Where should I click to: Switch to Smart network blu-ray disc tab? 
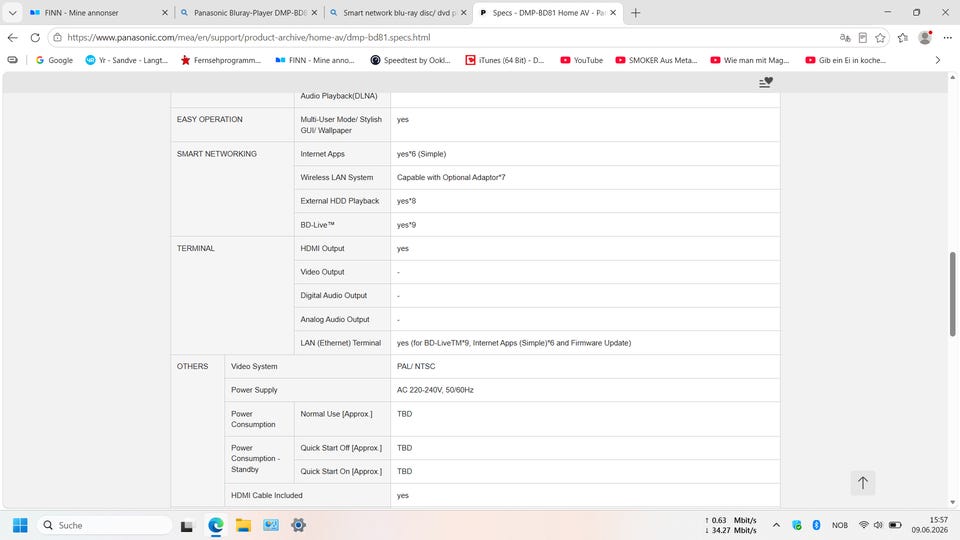tap(398, 12)
